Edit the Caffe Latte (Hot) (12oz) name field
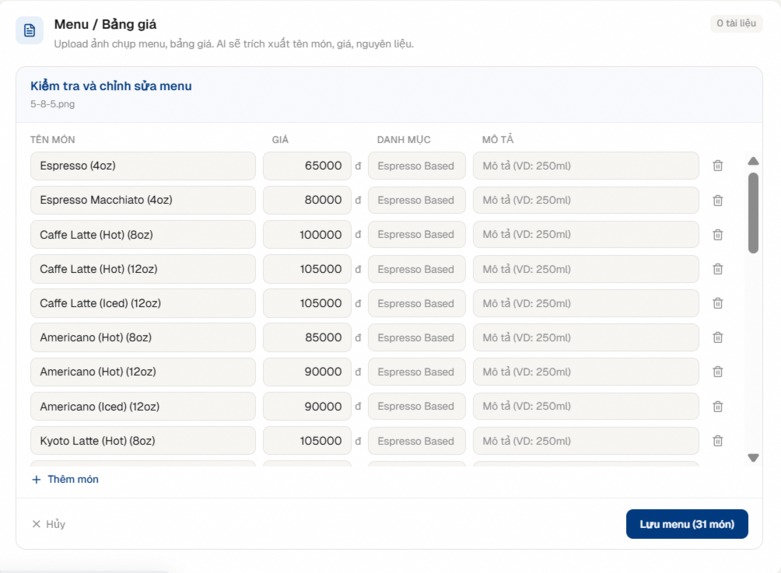Image resolution: width=781 pixels, height=573 pixels. 143,269
